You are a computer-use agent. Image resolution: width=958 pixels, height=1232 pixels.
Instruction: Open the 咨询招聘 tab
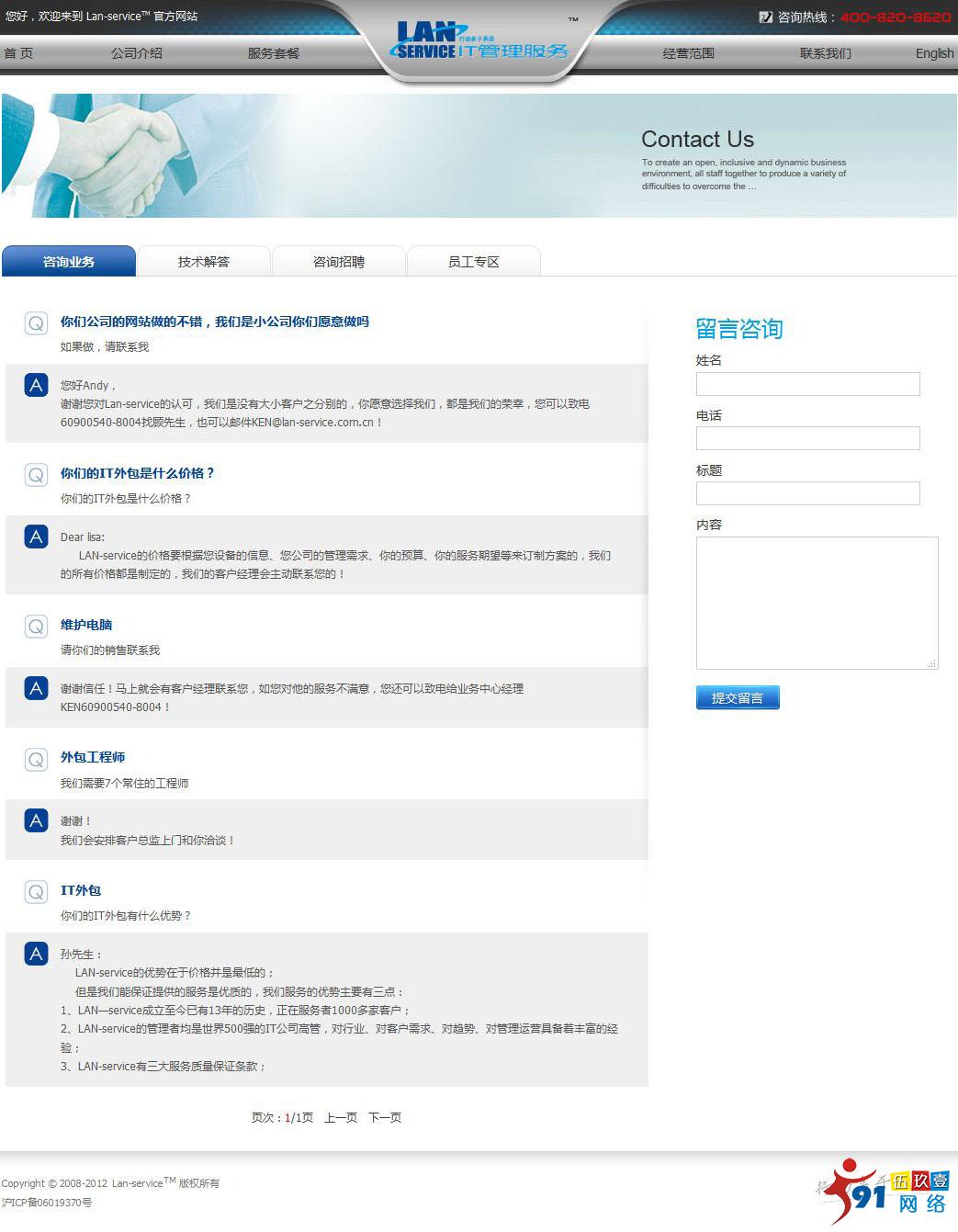point(338,261)
